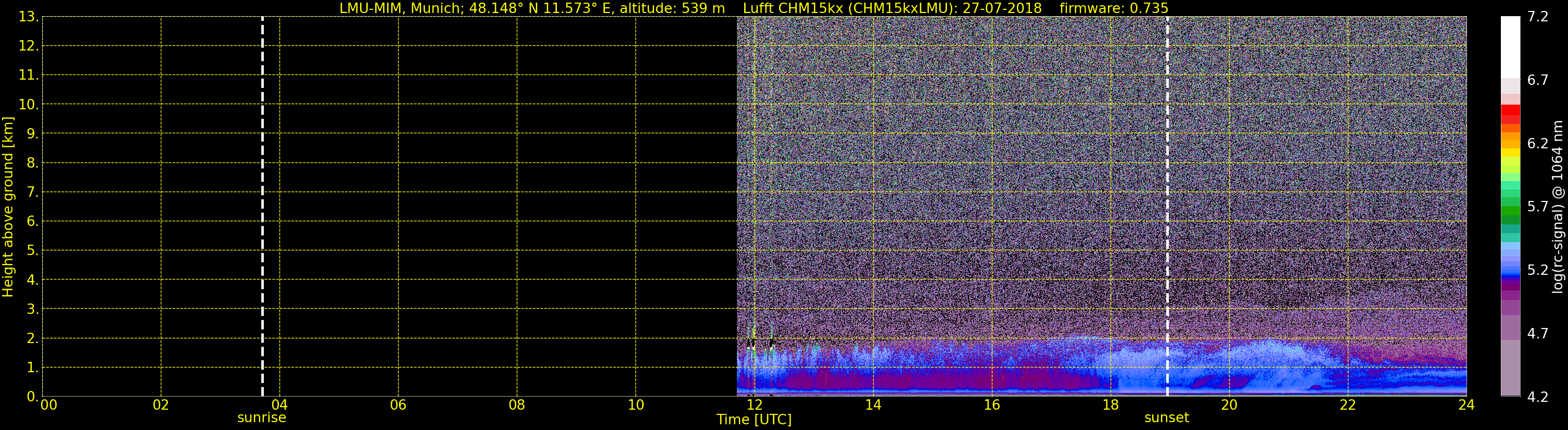Click the height tick label 10
Screen dimensions: 1568x430
[x=28, y=105]
